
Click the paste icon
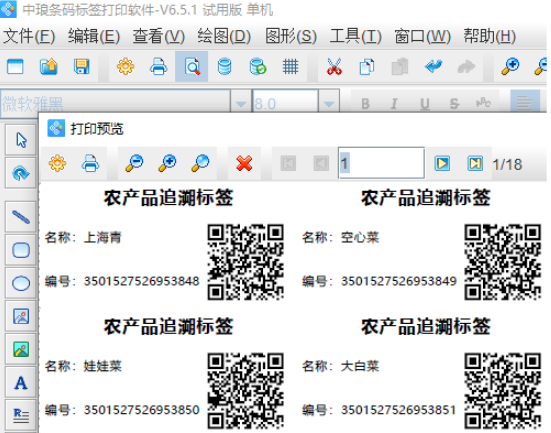[x=400, y=66]
